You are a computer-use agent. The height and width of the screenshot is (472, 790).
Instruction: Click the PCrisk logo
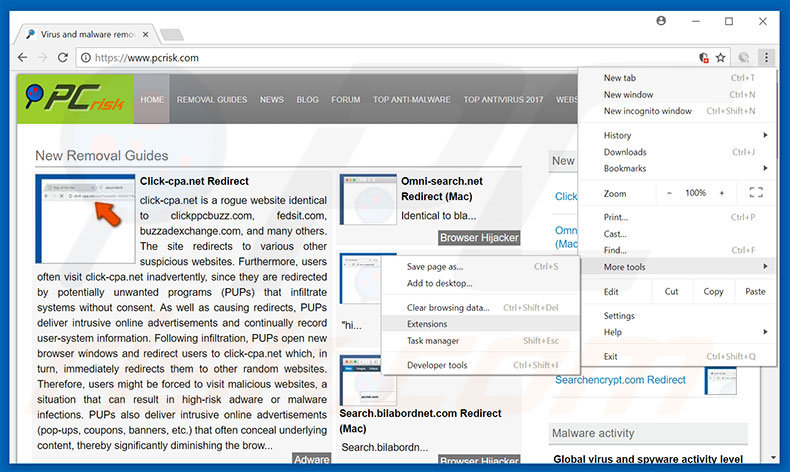point(75,98)
